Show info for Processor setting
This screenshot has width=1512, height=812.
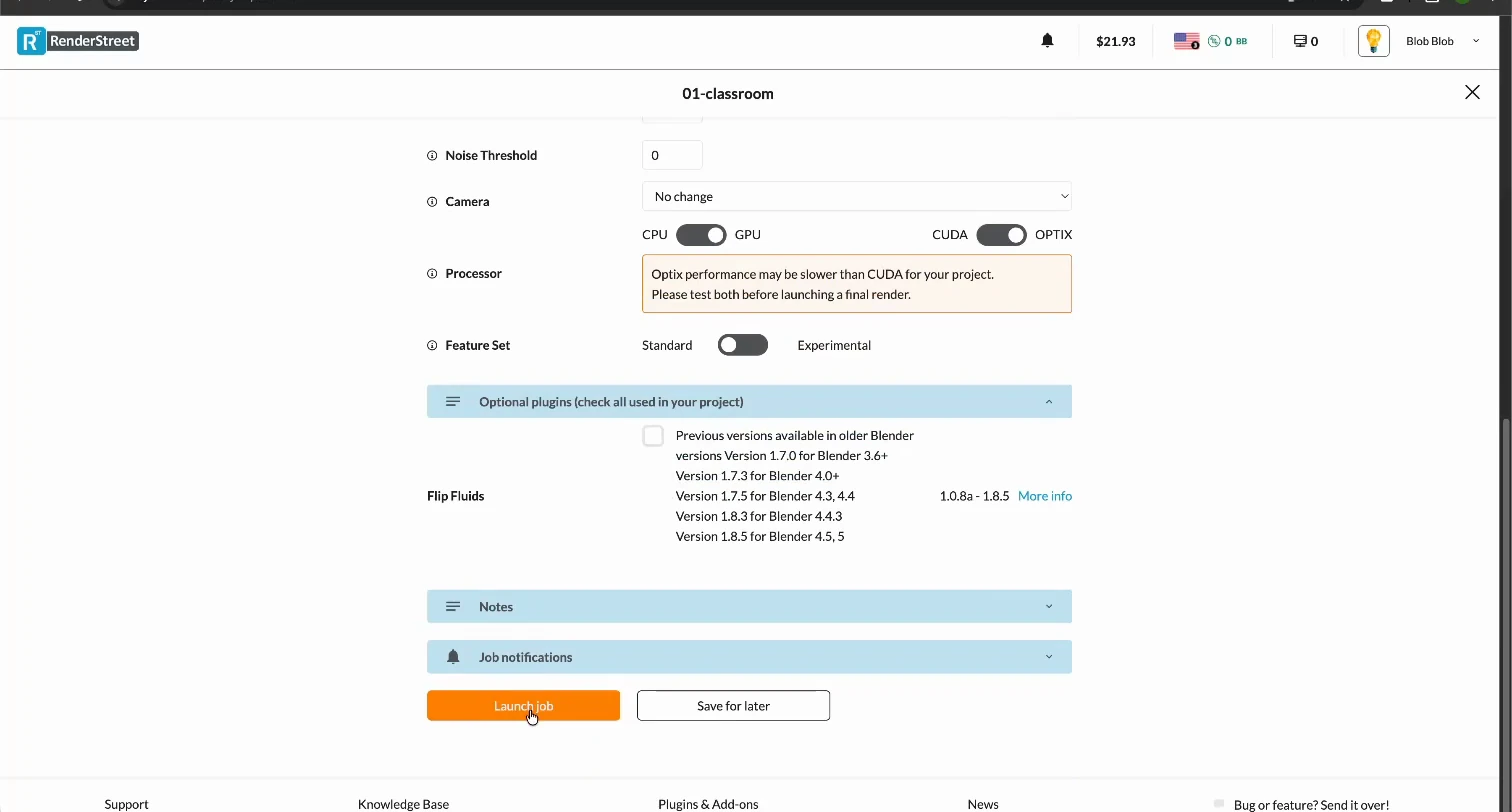click(432, 274)
